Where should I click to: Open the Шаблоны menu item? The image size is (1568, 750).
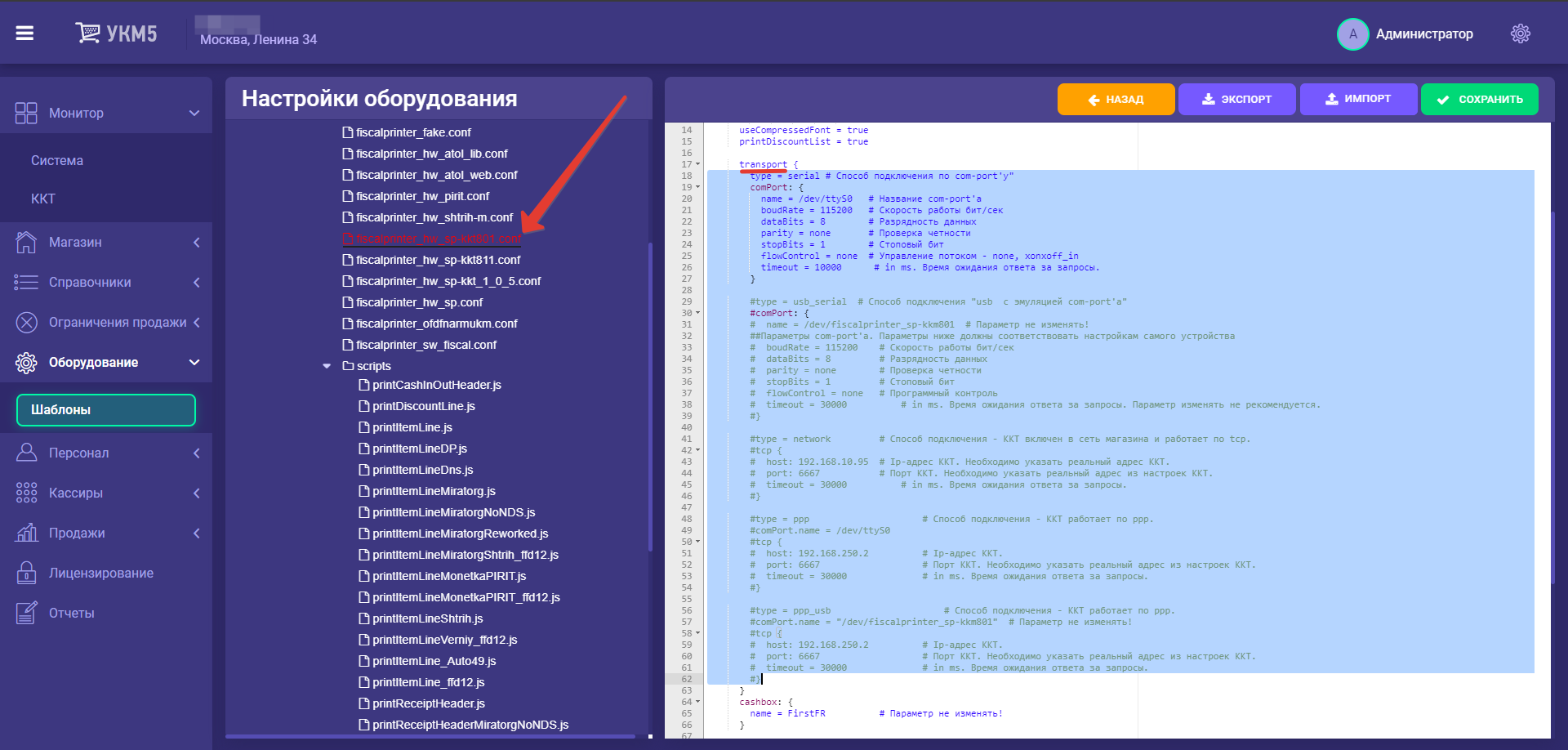pyautogui.click(x=106, y=410)
